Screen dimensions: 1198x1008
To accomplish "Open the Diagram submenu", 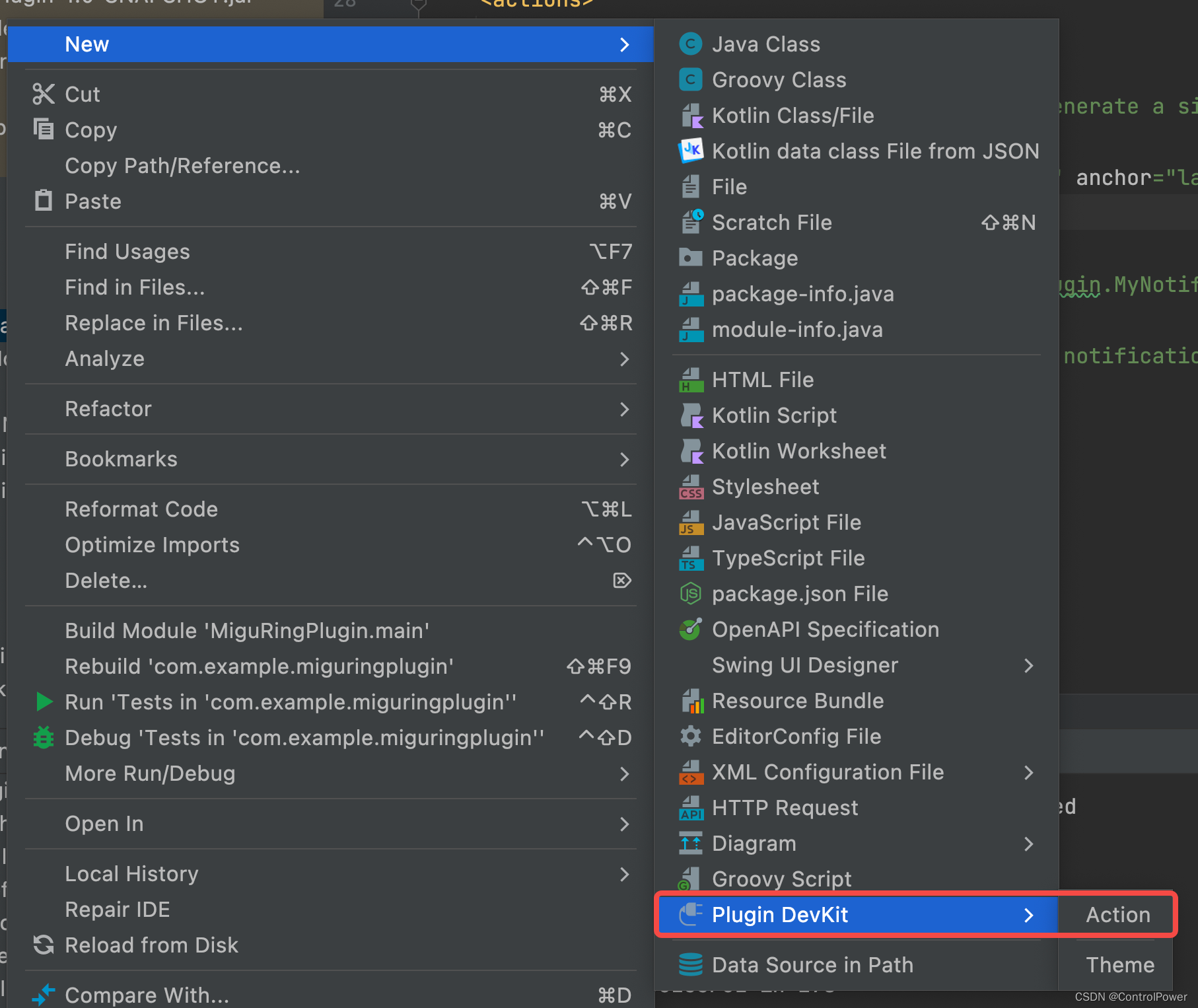I will [x=754, y=843].
